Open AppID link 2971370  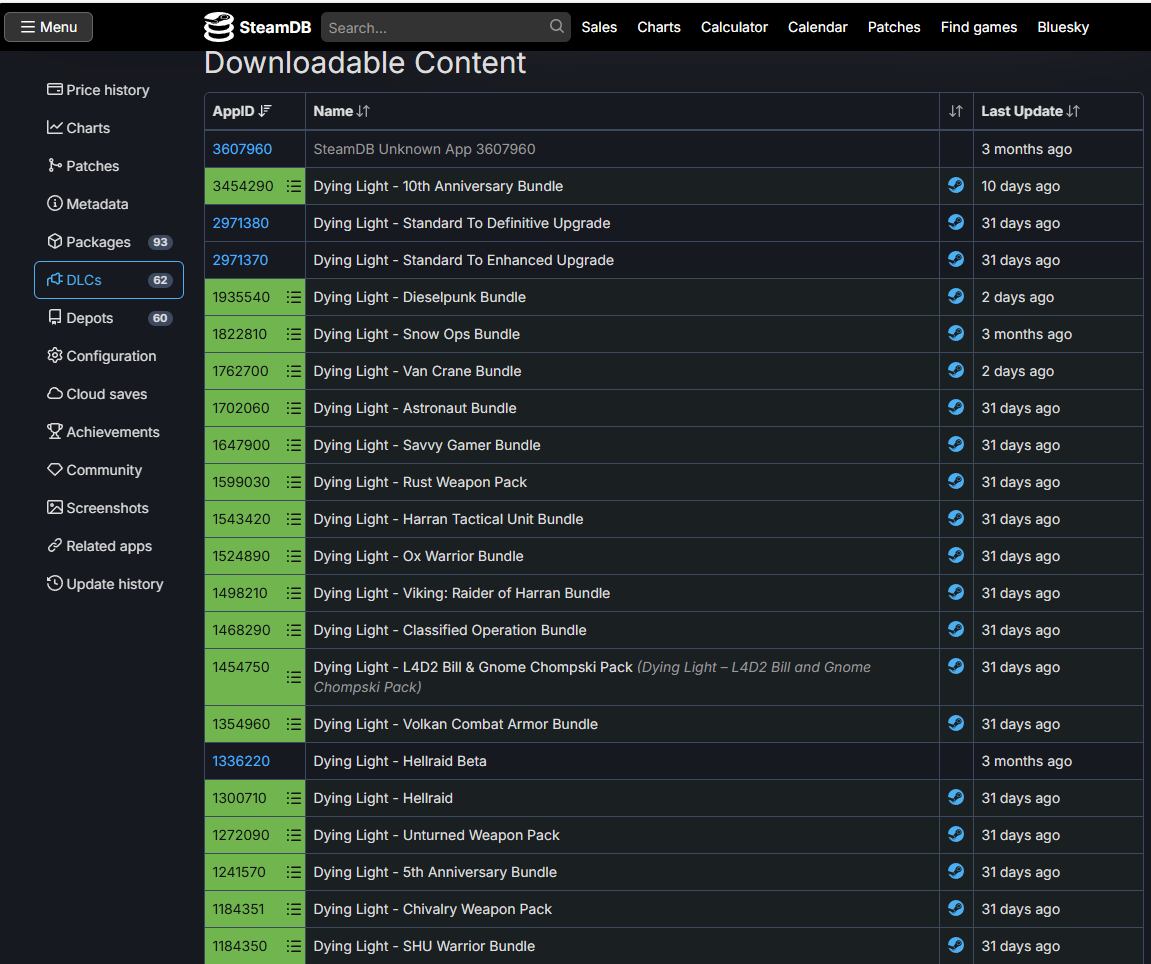(240, 260)
